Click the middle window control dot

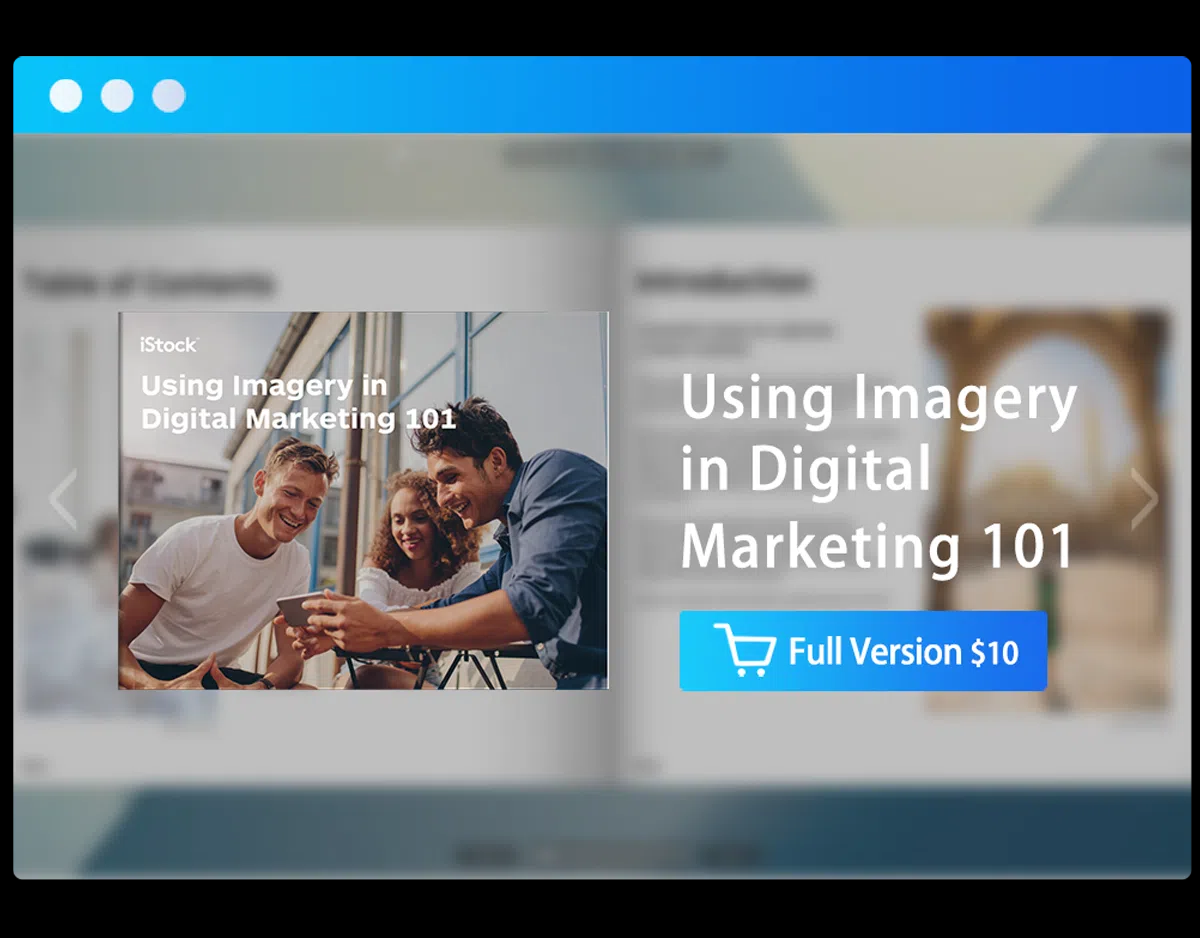tap(117, 96)
